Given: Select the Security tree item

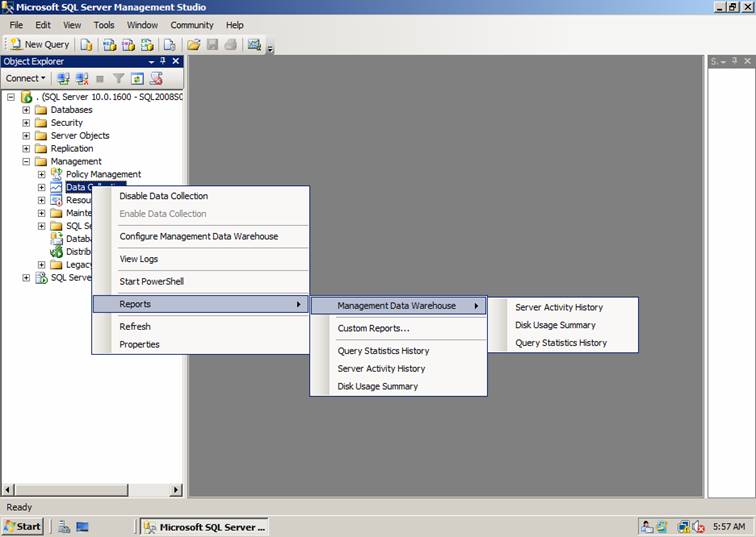Looking at the screenshot, I should click(x=67, y=123).
